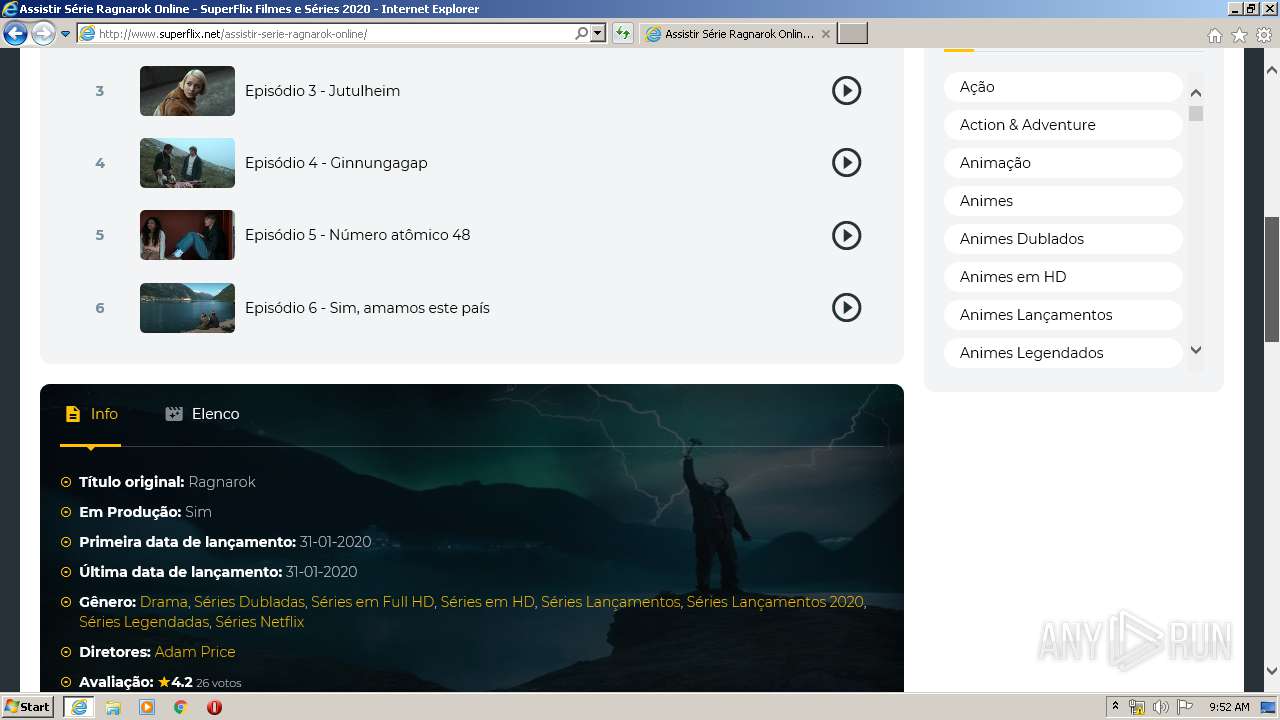Open the Animes em HD category
Image resolution: width=1280 pixels, height=720 pixels.
pyautogui.click(x=1063, y=277)
